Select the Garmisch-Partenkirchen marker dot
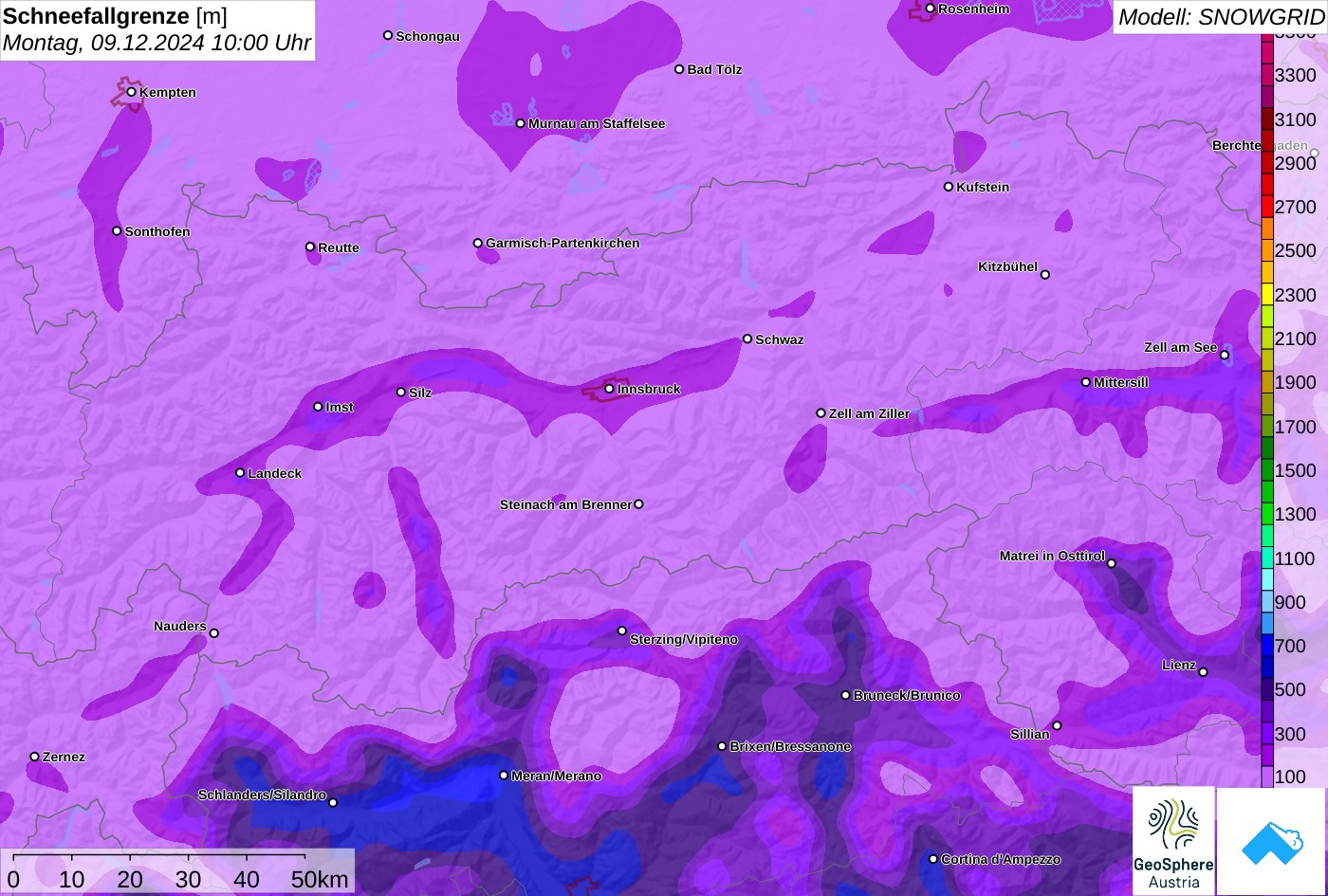This screenshot has width=1328, height=896. pyautogui.click(x=478, y=244)
